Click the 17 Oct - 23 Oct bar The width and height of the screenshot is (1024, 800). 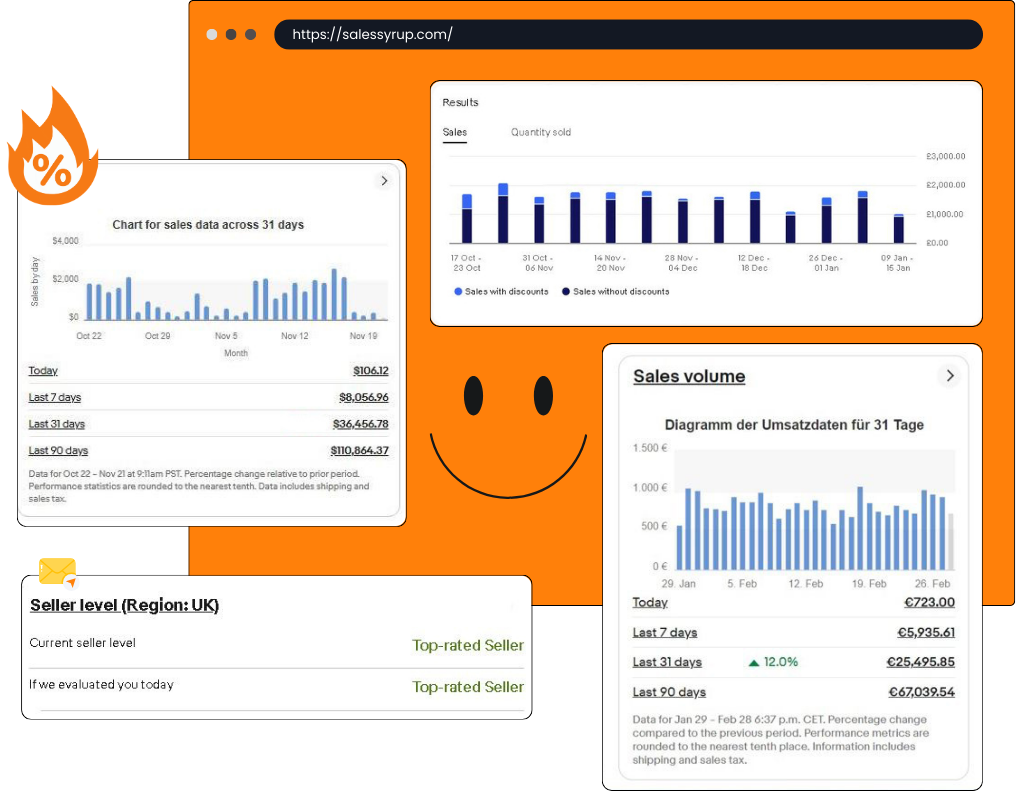466,218
